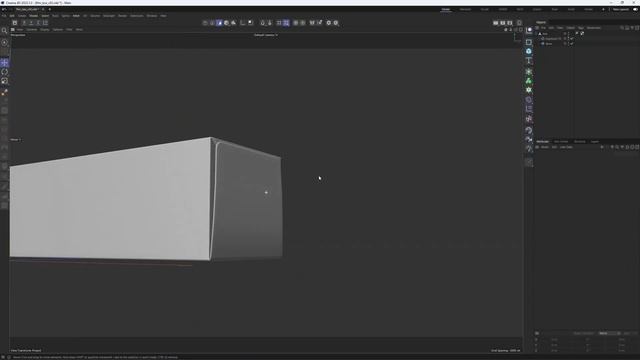
Task: Switch the New Layouts toggle
Action: tap(636, 9)
